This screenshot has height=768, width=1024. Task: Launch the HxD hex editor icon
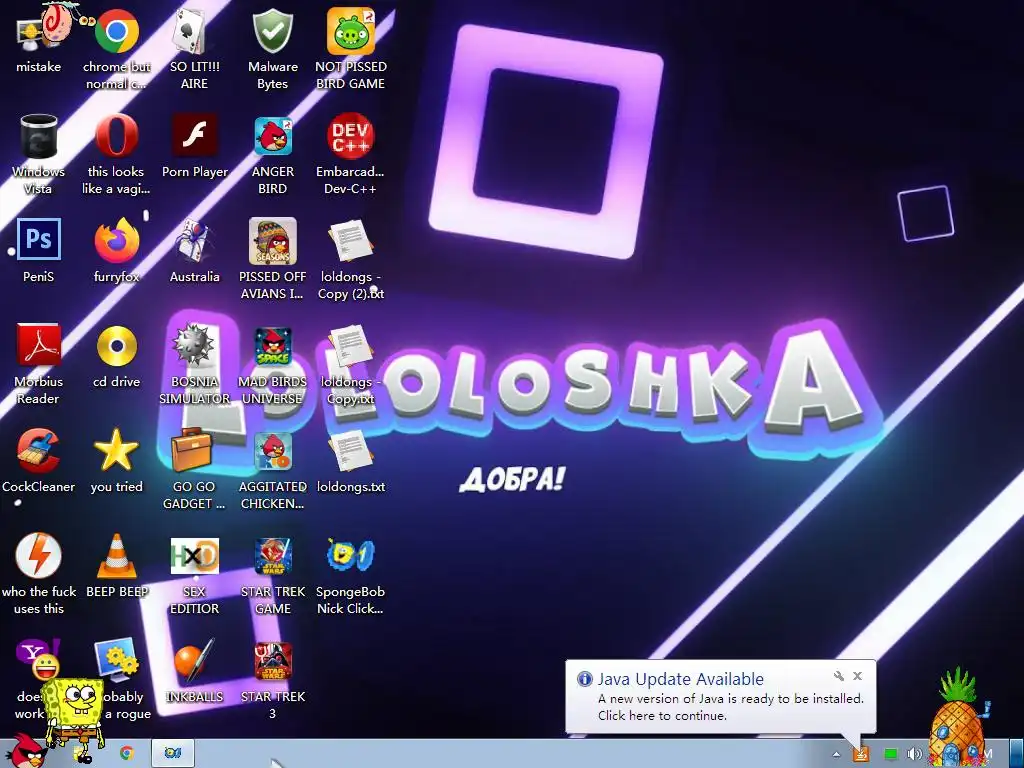coord(195,556)
